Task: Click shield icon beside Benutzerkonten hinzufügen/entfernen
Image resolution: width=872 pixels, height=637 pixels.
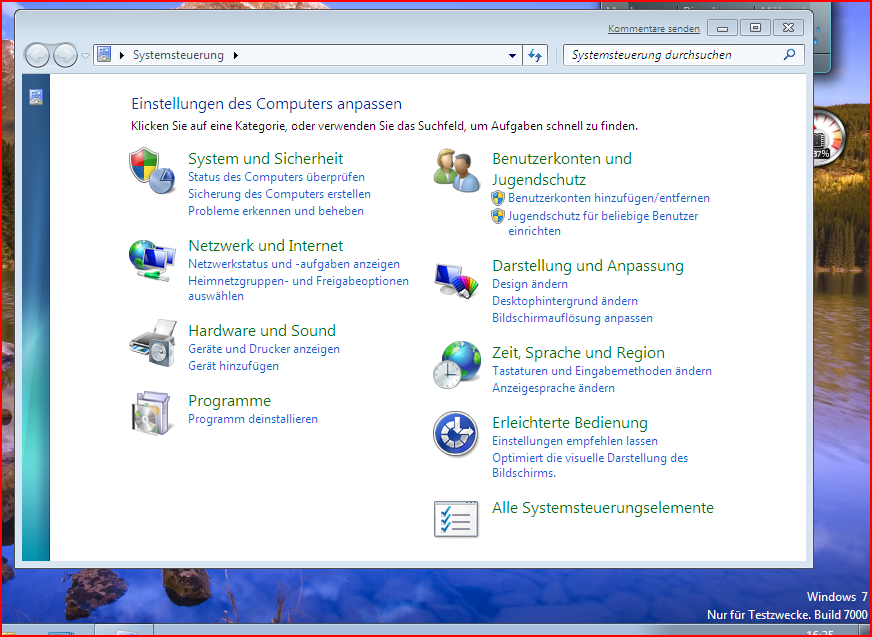Action: pos(498,198)
